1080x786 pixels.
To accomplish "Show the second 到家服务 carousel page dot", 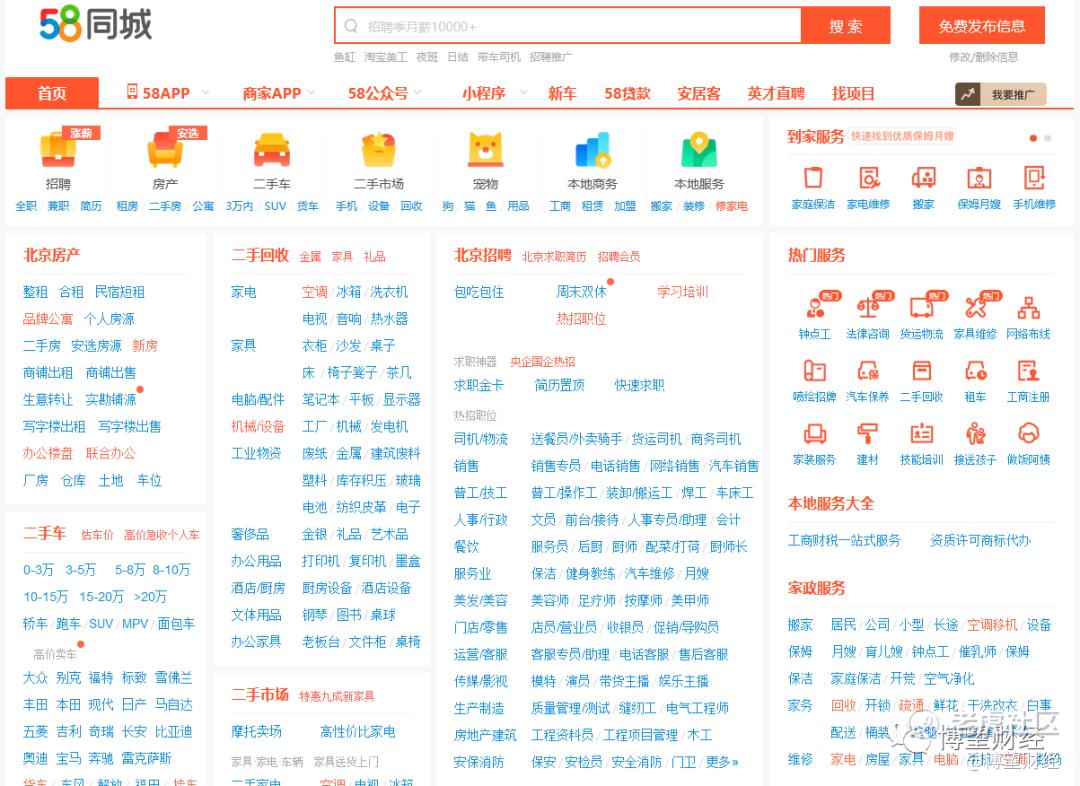I will (x=1048, y=138).
